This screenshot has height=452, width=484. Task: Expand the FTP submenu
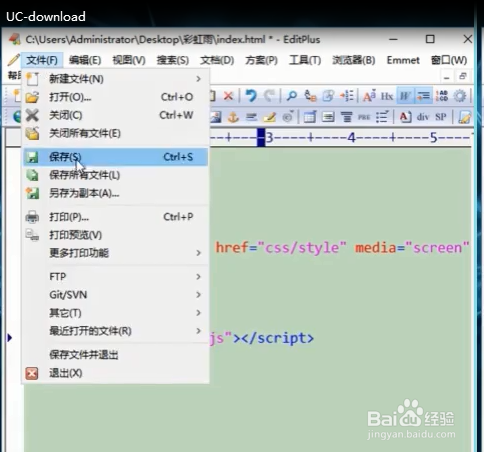pos(116,277)
